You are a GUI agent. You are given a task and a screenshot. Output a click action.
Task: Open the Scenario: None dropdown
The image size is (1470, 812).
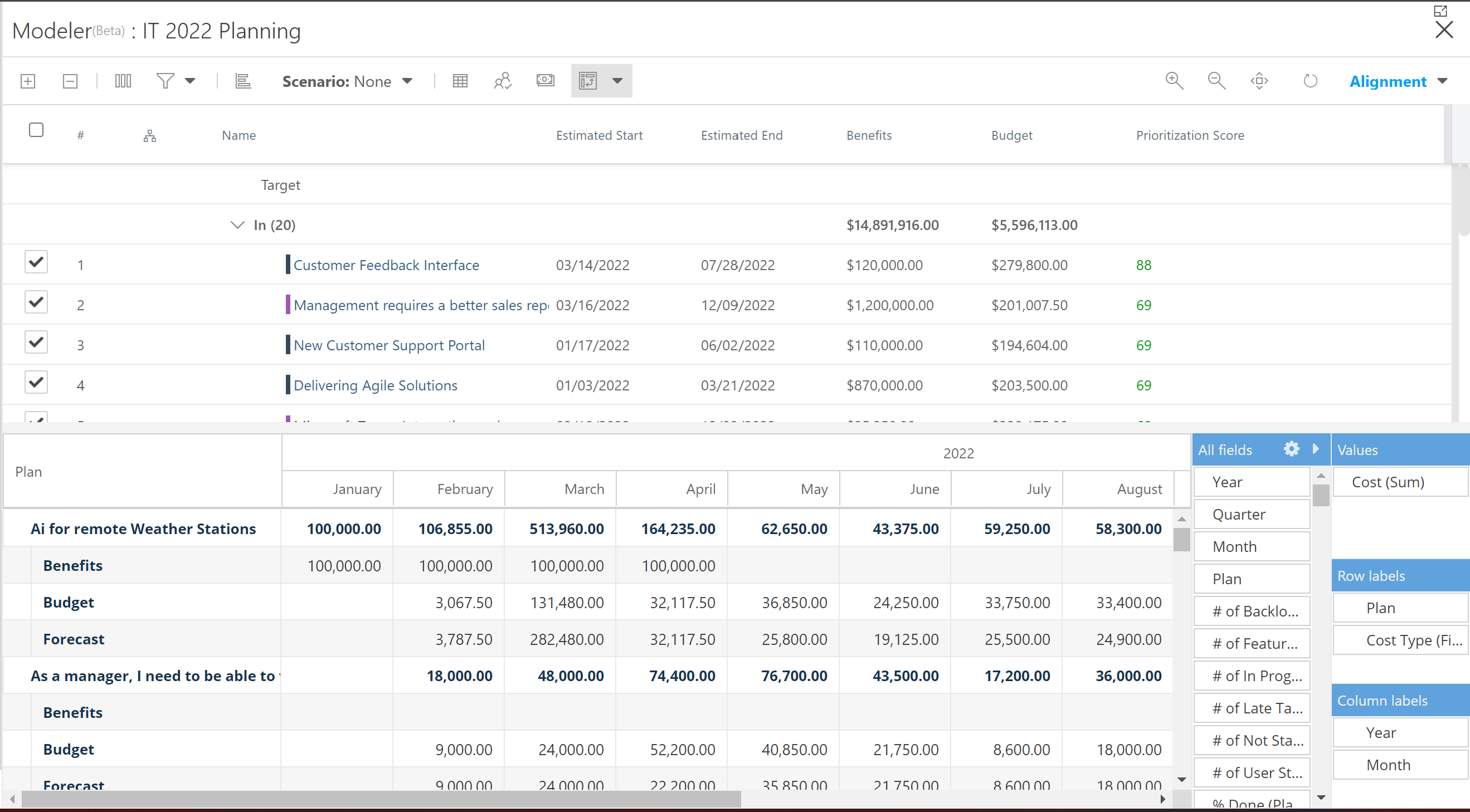point(347,81)
